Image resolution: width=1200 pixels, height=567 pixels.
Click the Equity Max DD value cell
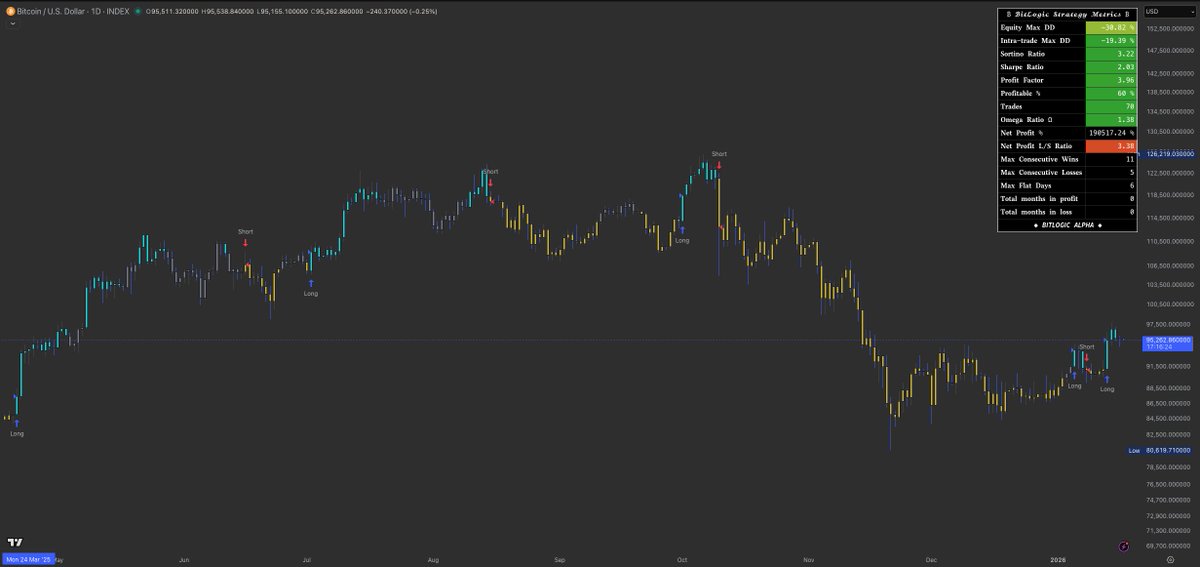click(1111, 28)
